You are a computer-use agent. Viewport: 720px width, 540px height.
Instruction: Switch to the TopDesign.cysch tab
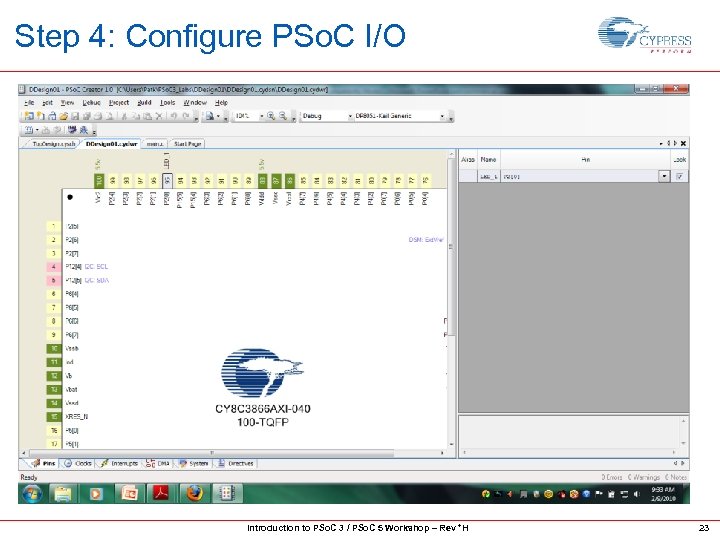click(53, 144)
